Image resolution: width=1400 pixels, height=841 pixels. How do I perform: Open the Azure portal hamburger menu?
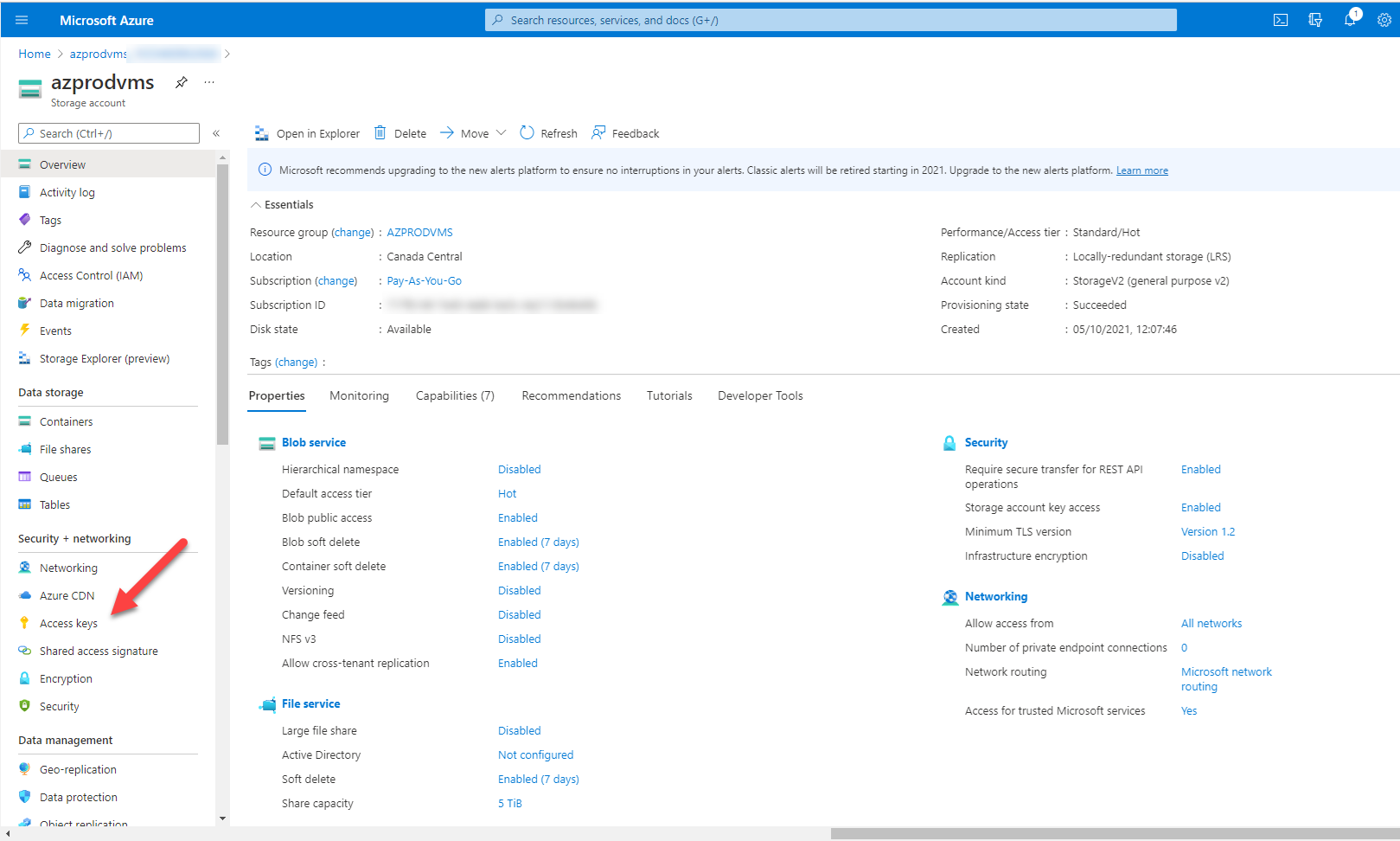(22, 20)
